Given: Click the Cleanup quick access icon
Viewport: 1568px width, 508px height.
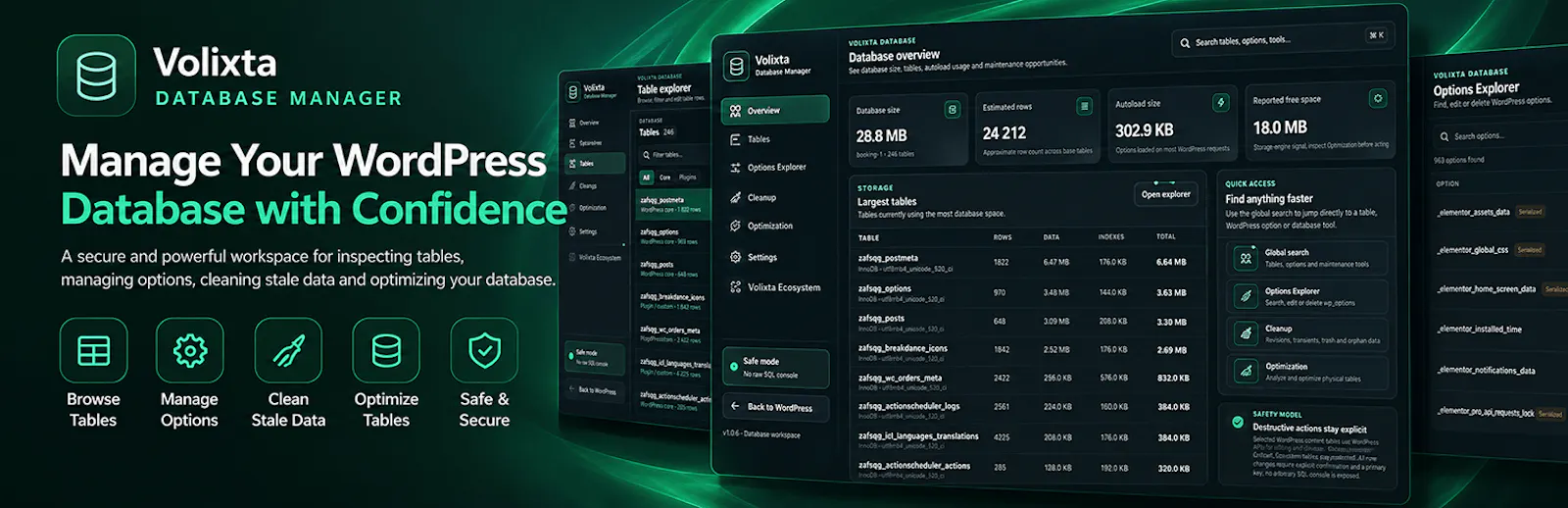Looking at the screenshot, I should [x=1246, y=333].
